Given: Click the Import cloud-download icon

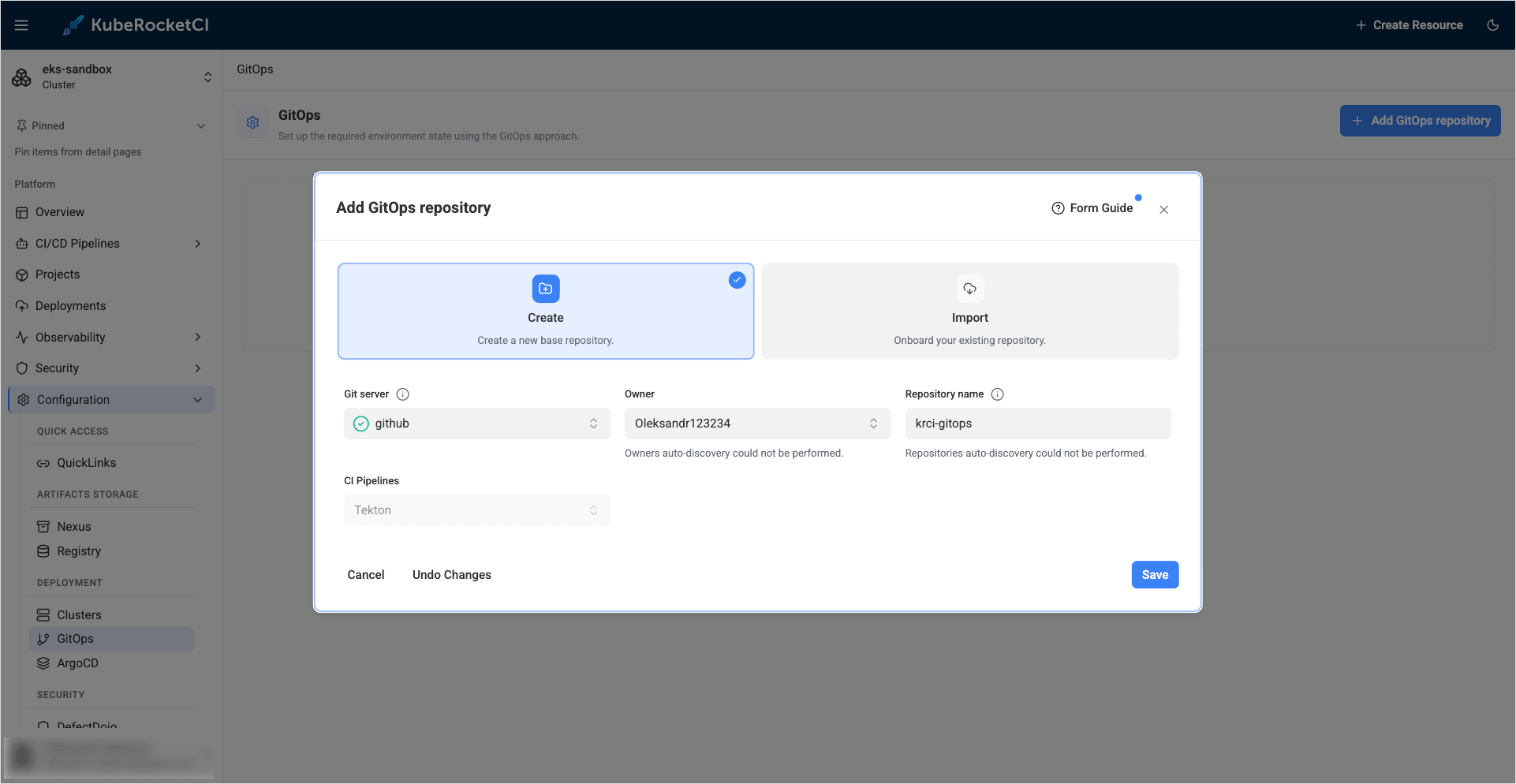Looking at the screenshot, I should point(970,289).
